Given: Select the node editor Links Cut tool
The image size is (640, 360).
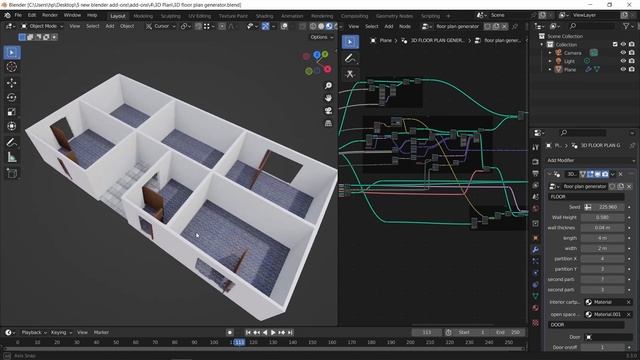Looking at the screenshot, I should 350,74.
